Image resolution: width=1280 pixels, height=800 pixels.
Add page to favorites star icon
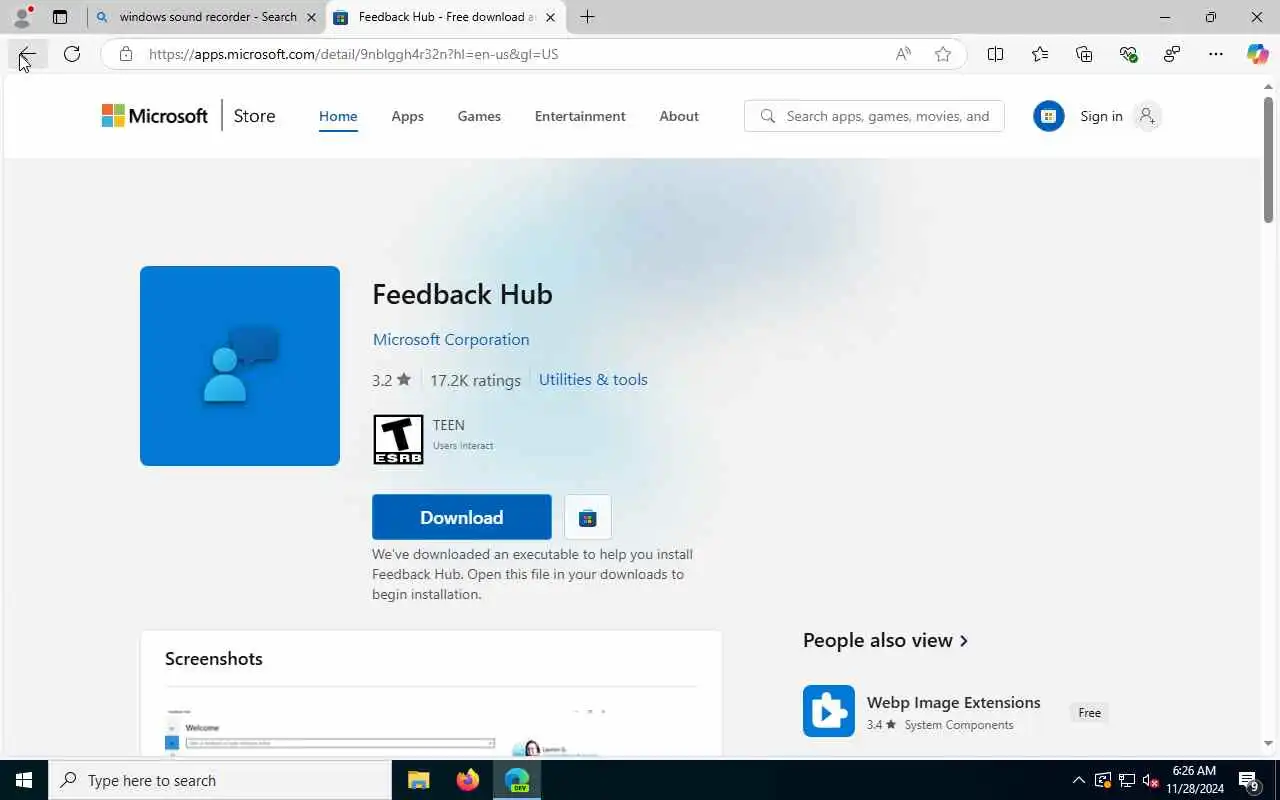[x=943, y=54]
